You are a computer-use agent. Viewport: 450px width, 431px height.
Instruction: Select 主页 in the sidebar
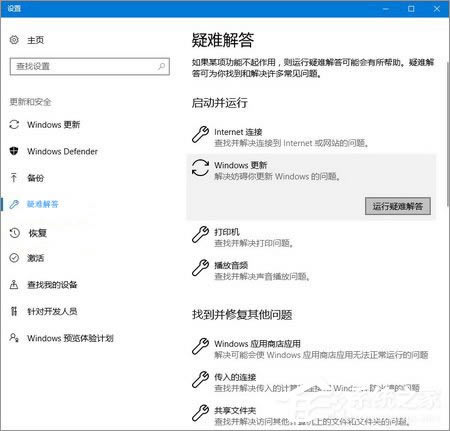click(35, 40)
